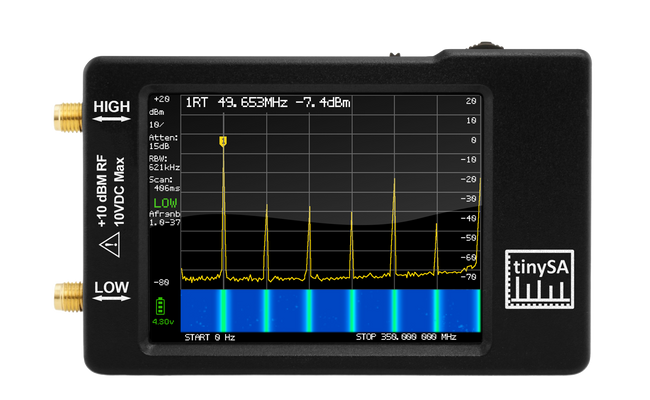Viewport: 650px width, 400px height.
Task: Tap the 10/ scale per division label
Action: click(x=158, y=123)
